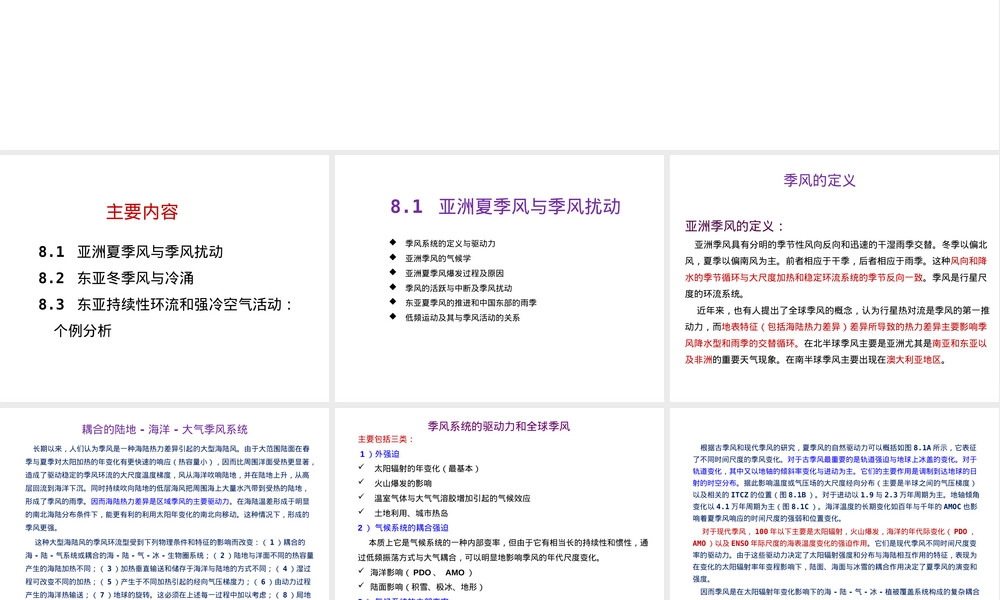The image size is (1000, 600).
Task: Click the title 耦合的陆地 - 海洋 - 大气季风系统
Action: click(165, 430)
